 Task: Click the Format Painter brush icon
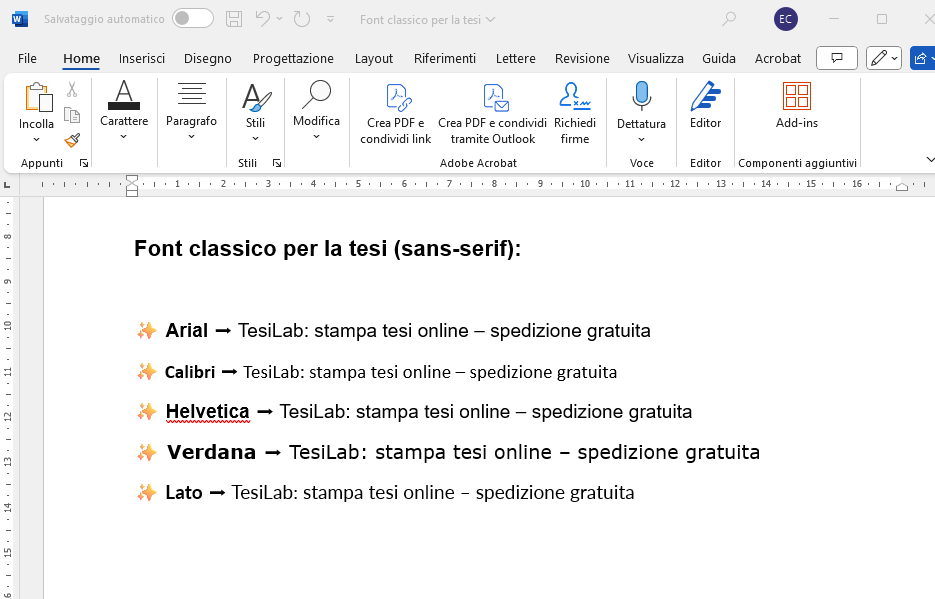click(x=72, y=140)
